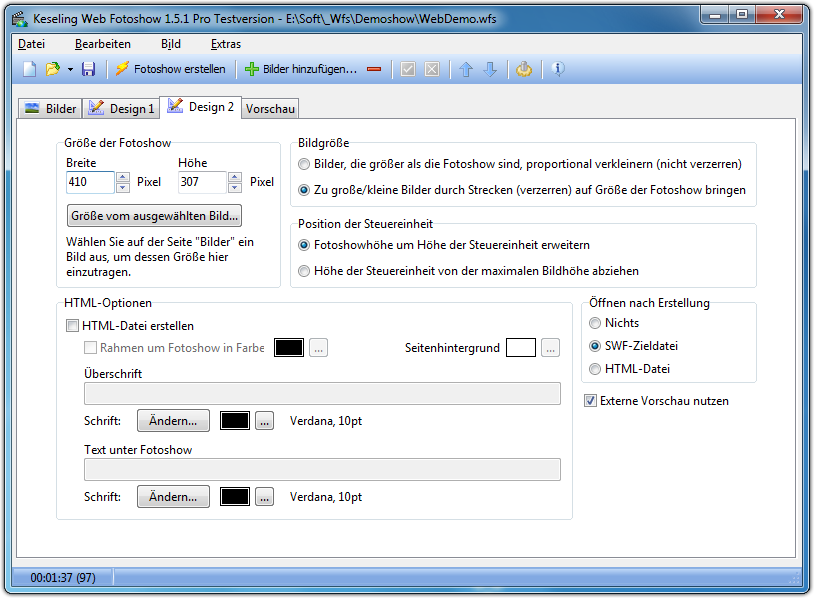Click Fotoshow erstellen lightning button
Screen dimensions: 814x598
(x=169, y=69)
